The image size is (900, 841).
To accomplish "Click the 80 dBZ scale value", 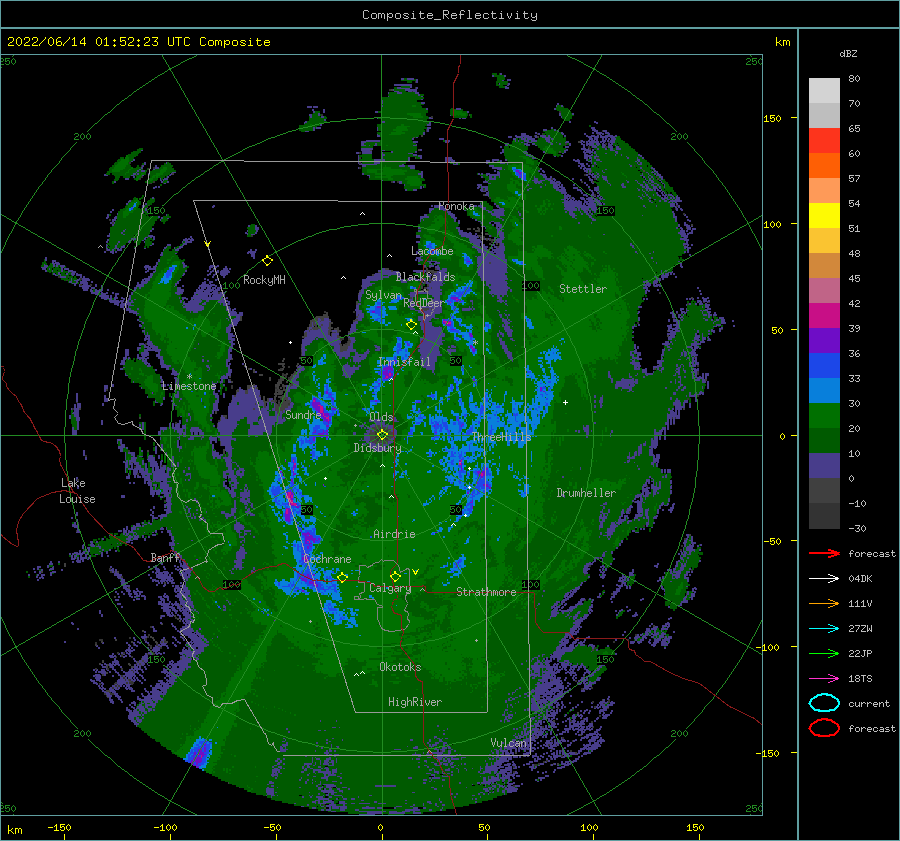I will [x=854, y=79].
